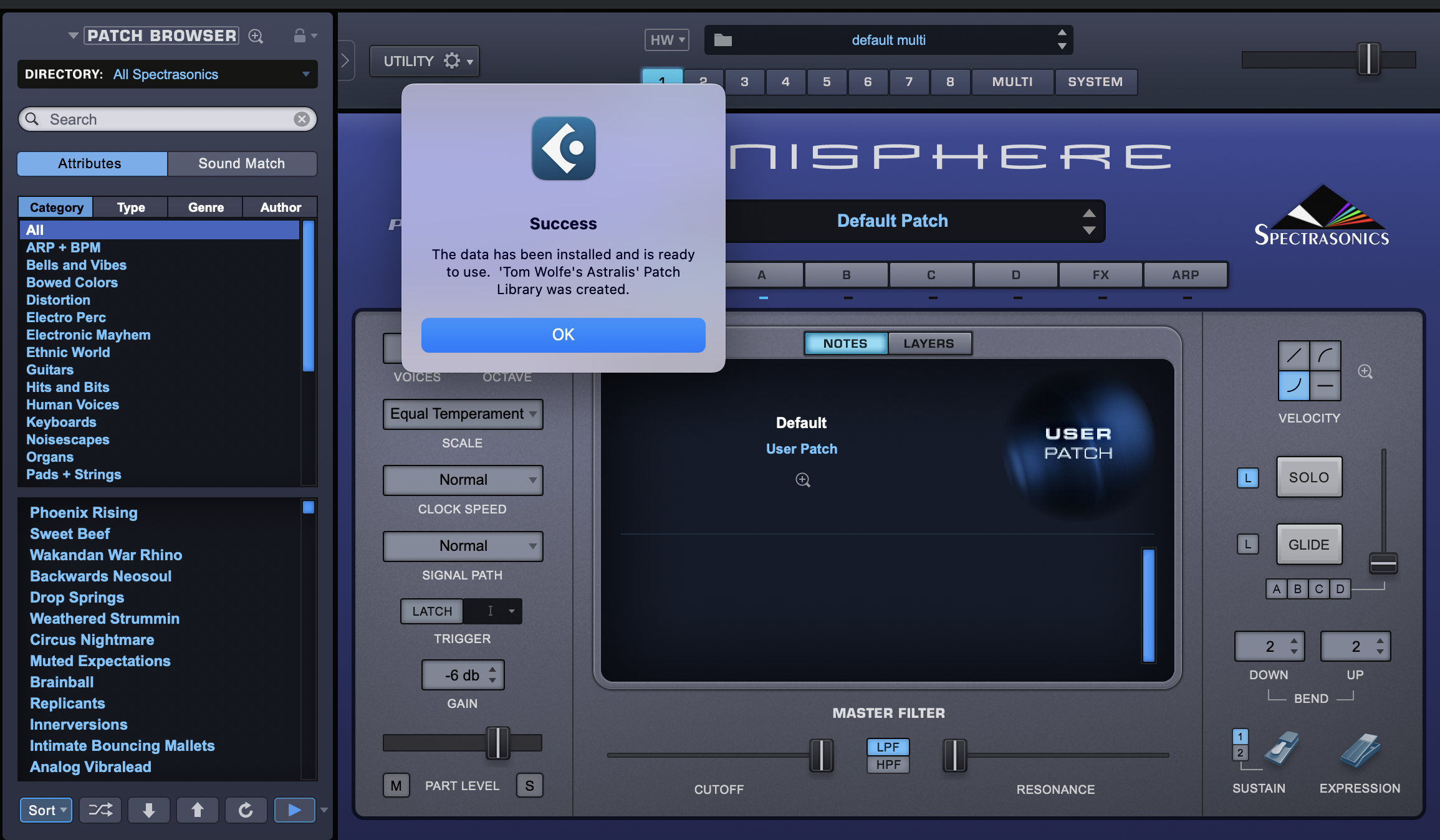The image size is (1440, 840).
Task: Open the Sort dropdown
Action: coord(47,810)
